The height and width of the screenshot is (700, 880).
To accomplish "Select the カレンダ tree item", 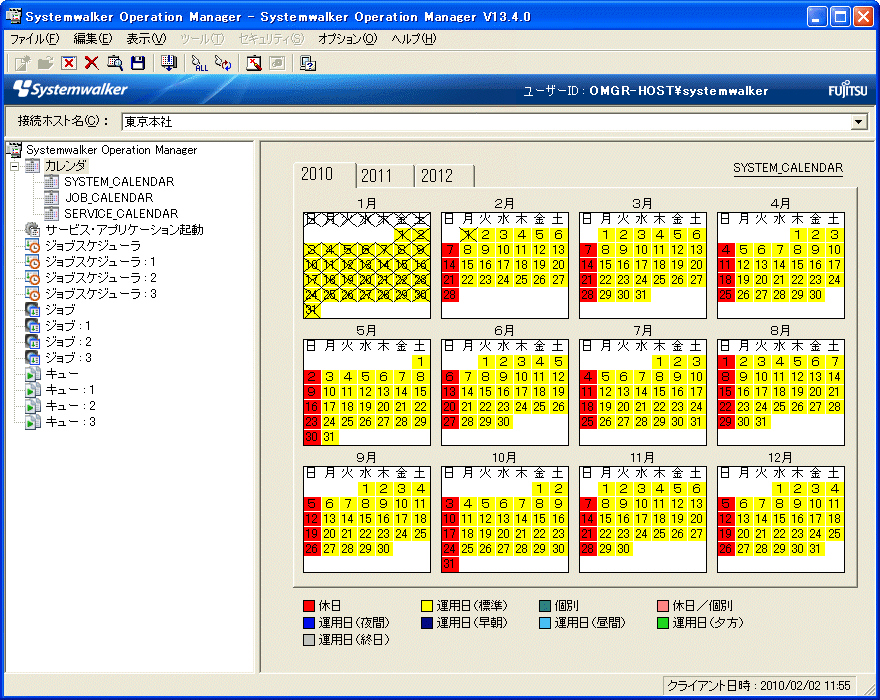I will (65, 166).
